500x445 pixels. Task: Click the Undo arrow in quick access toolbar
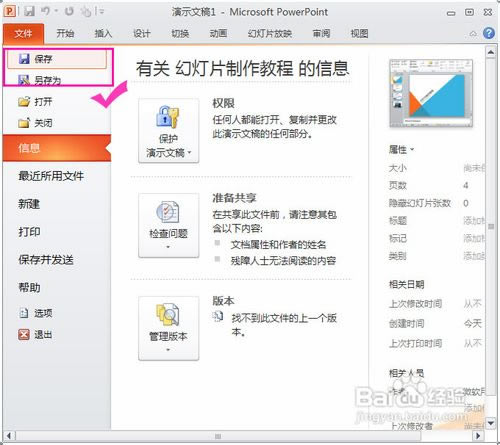46,11
